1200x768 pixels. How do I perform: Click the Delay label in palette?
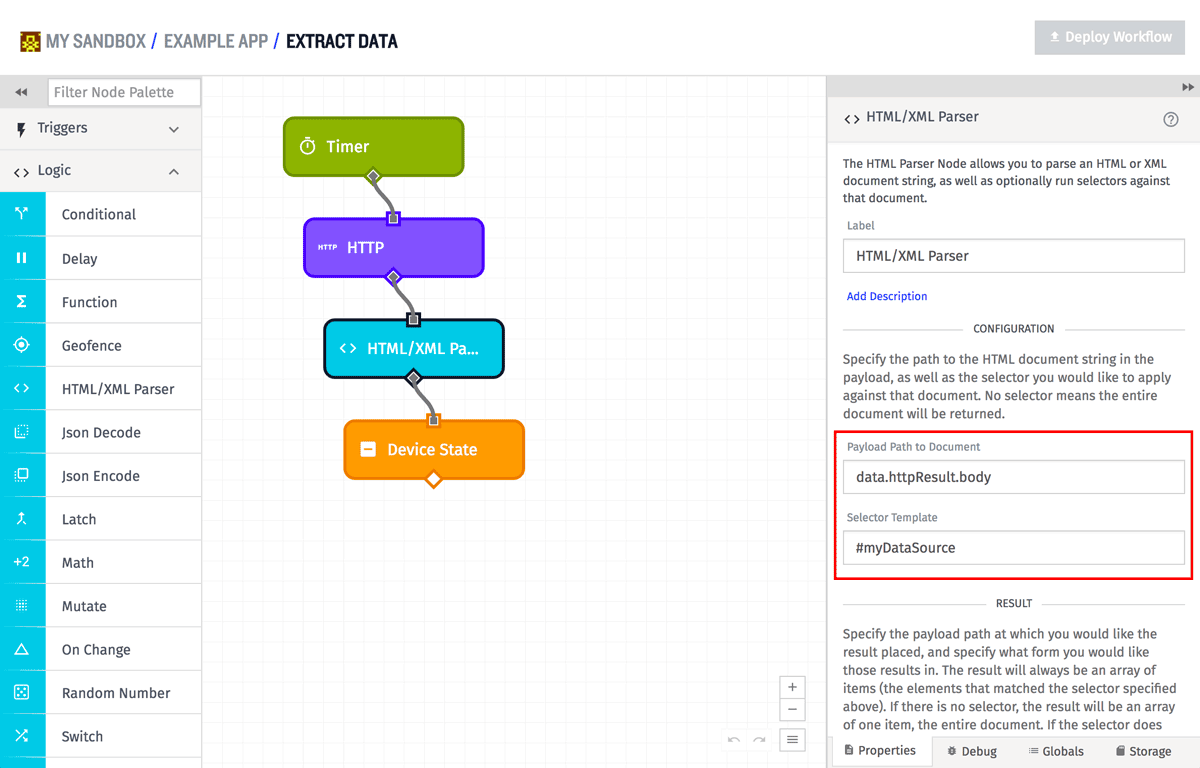tap(80, 259)
